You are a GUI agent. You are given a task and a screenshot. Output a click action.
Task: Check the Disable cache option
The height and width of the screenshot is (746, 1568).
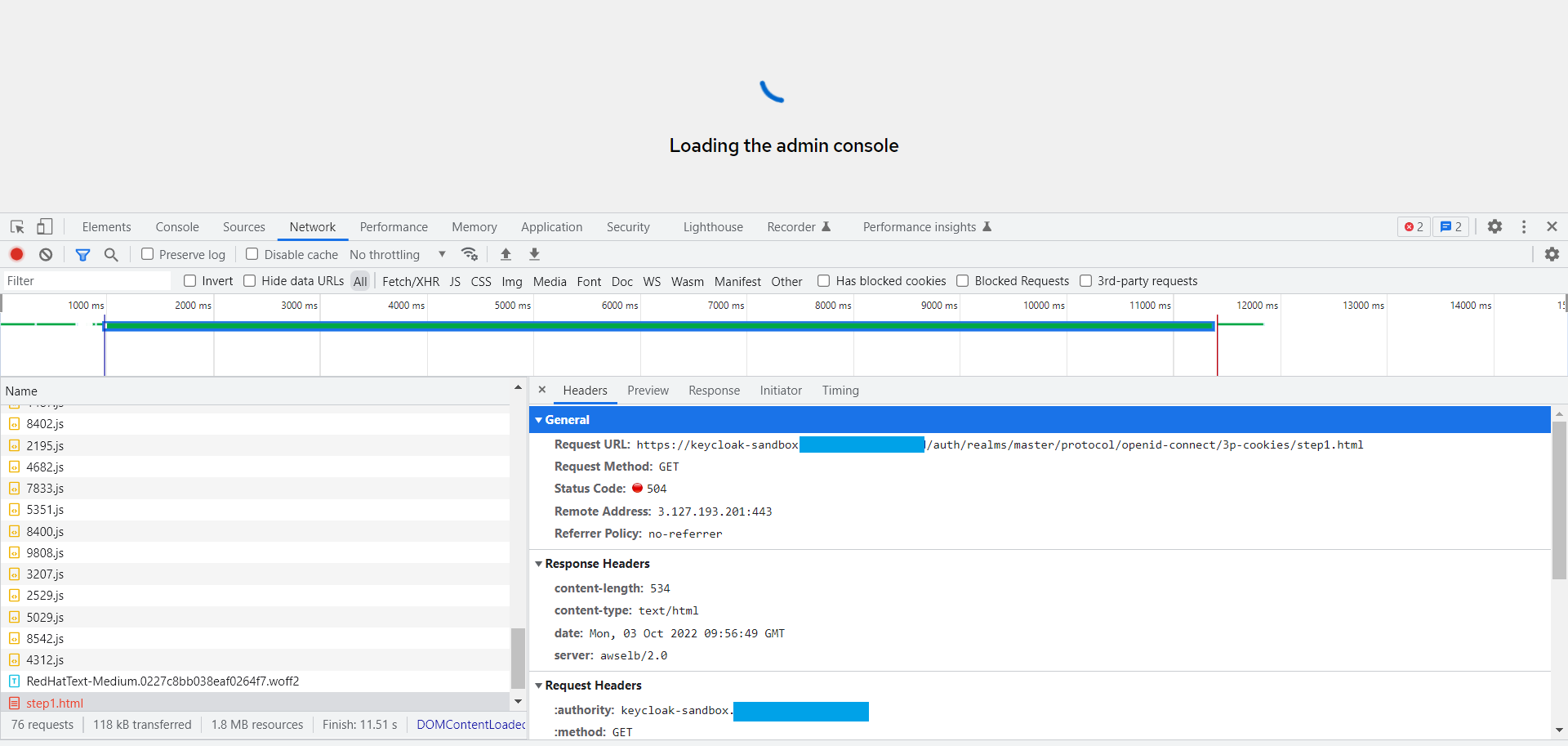pos(252,254)
